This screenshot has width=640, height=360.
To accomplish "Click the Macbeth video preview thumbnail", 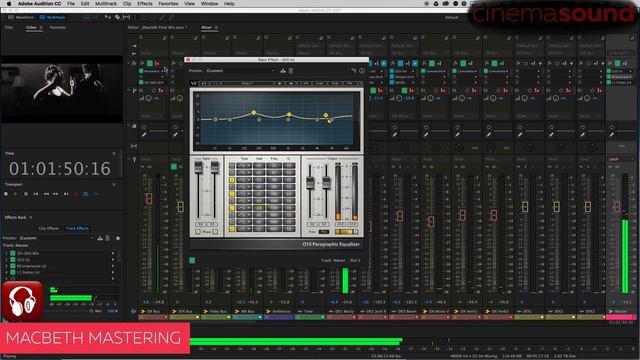I will pos(62,89).
